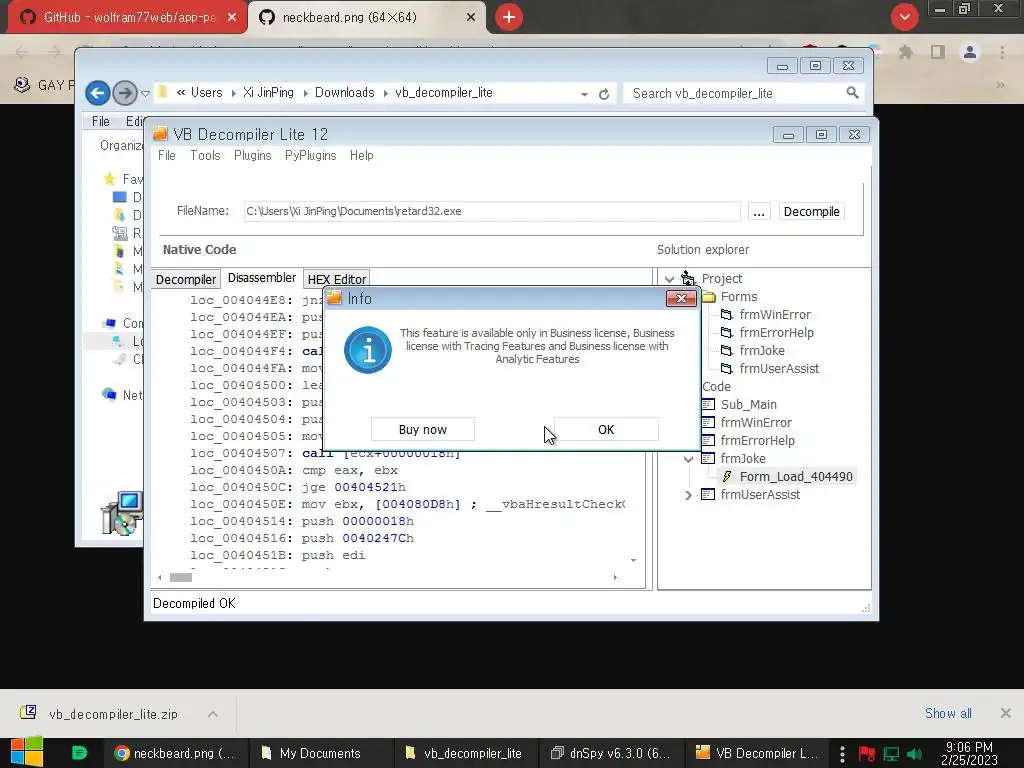
Task: Click frmErrorHelp form icon under Forms
Action: 726,332
